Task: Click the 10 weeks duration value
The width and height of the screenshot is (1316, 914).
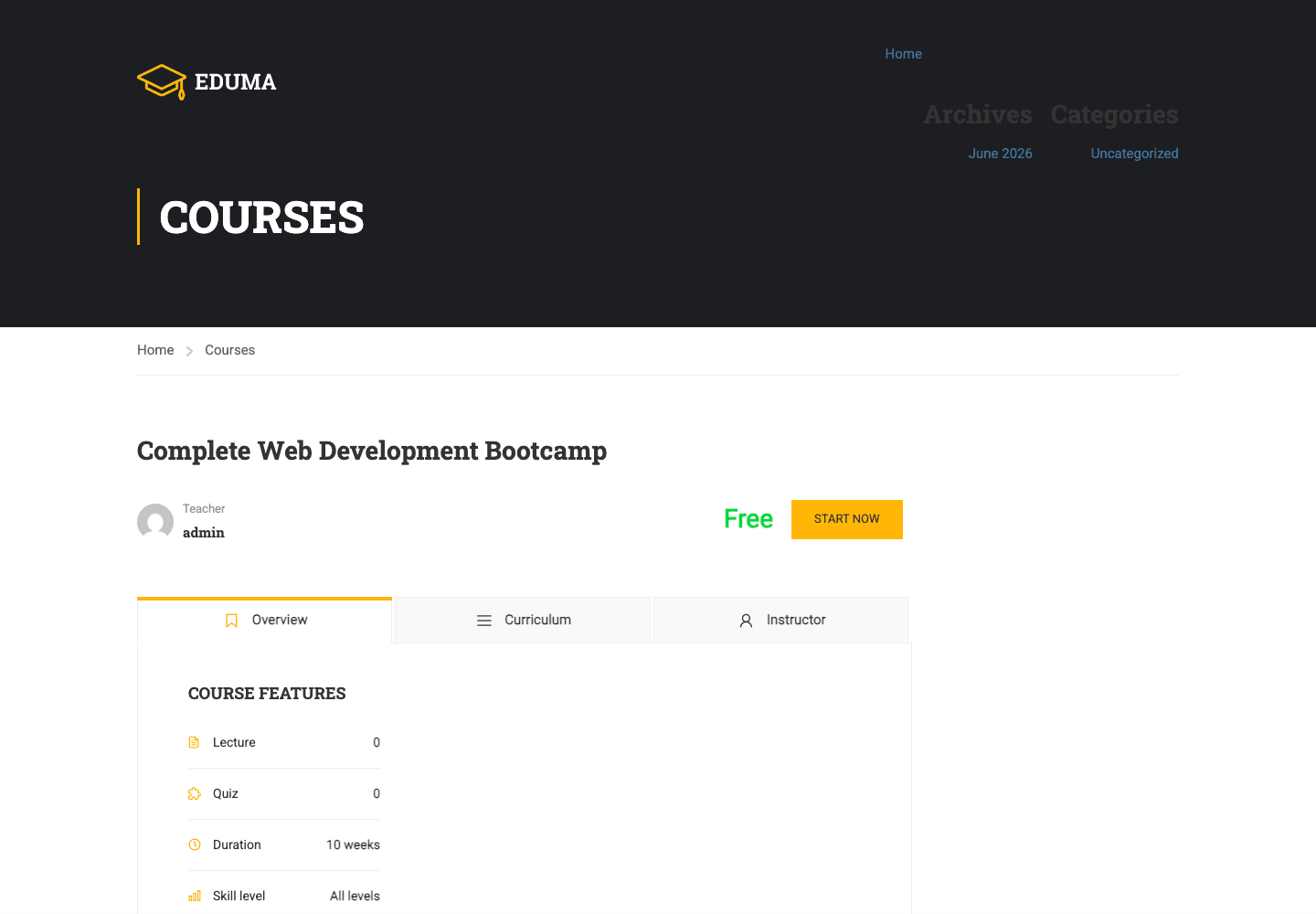Action: click(x=353, y=845)
